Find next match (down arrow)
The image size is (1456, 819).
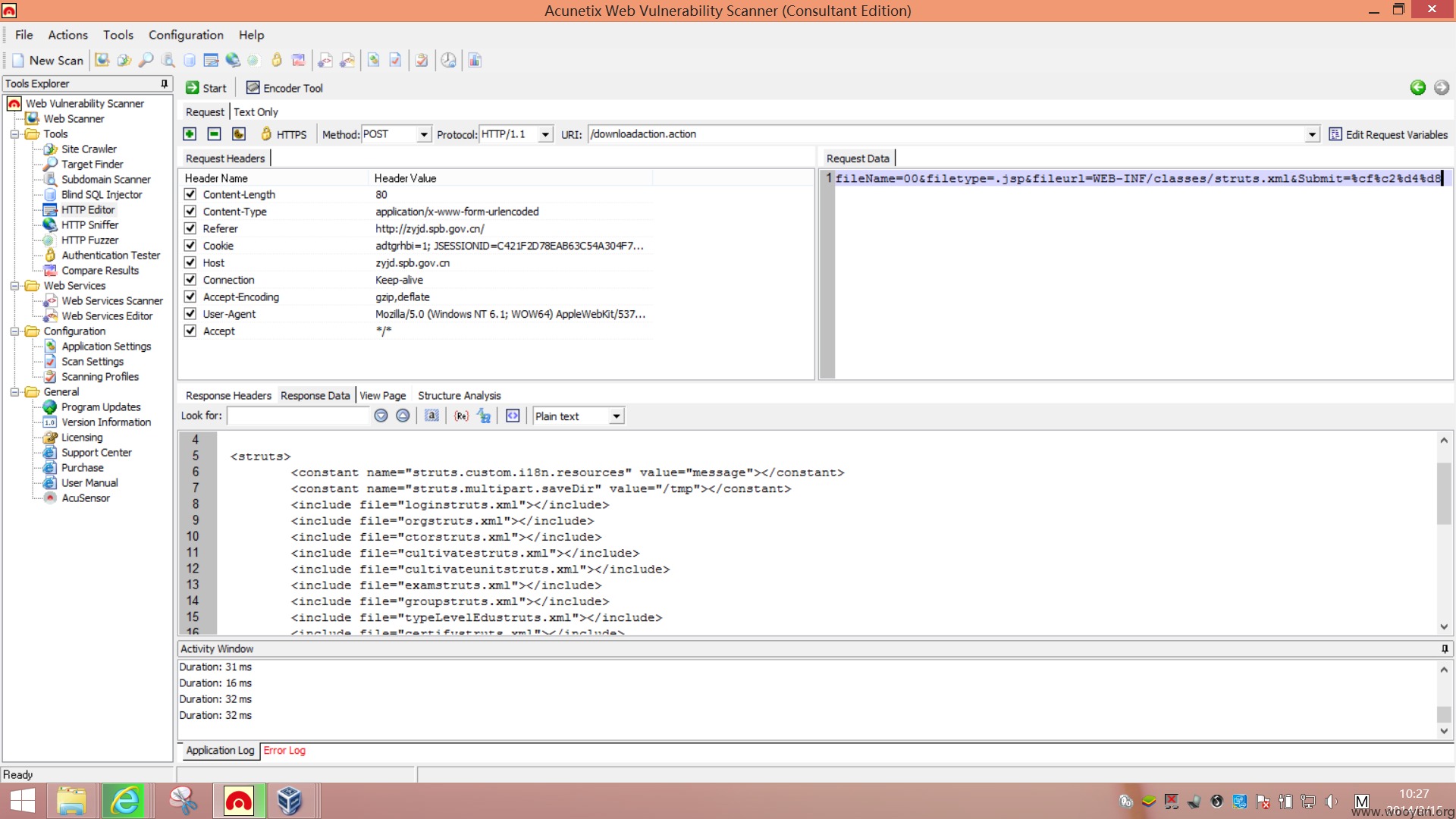point(381,416)
